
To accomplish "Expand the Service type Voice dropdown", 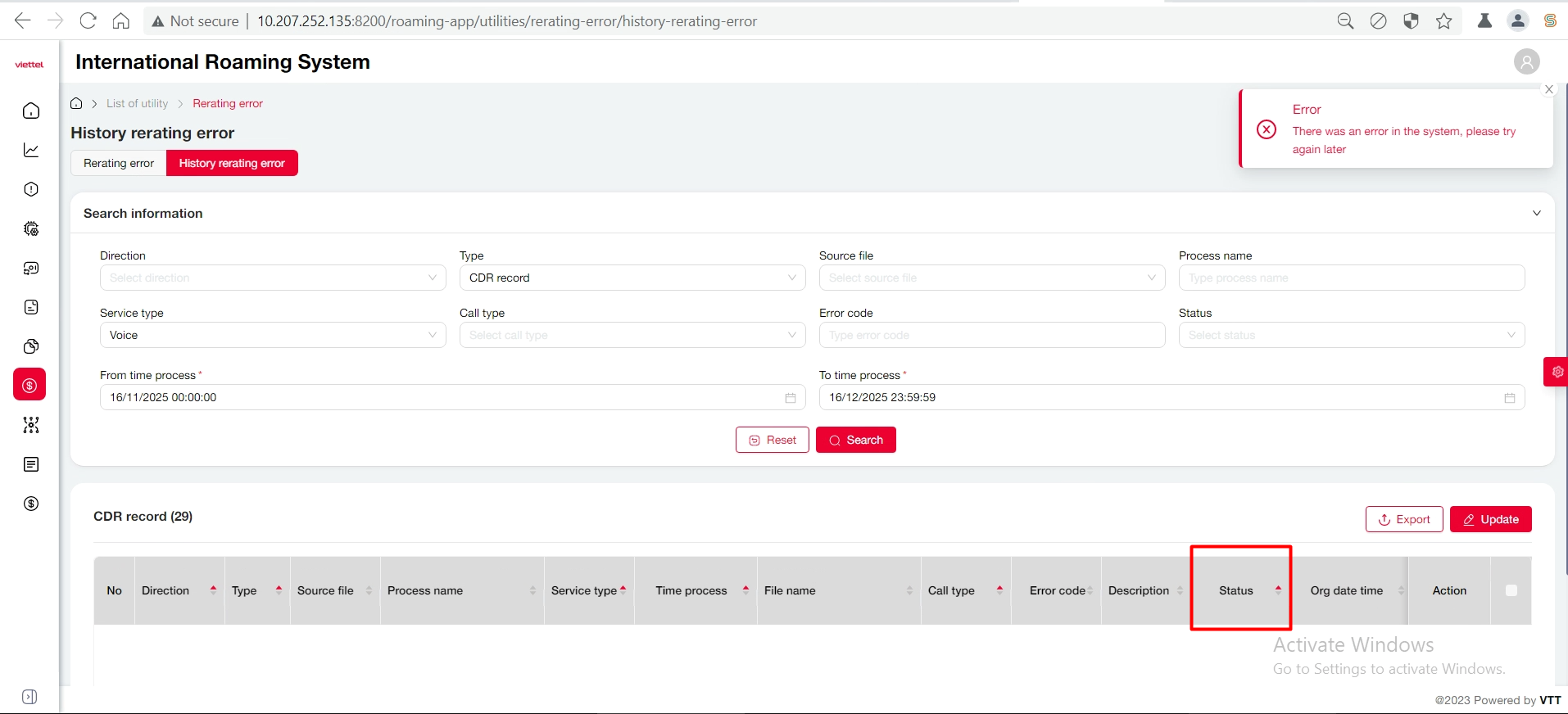I will pos(273,336).
